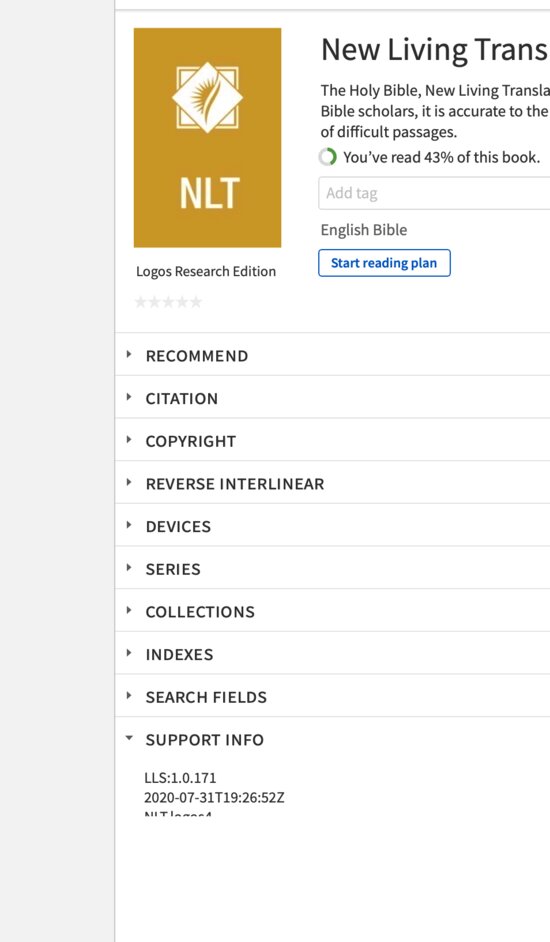Expand the Copyright section
This screenshot has width=550, height=942.
click(332, 441)
